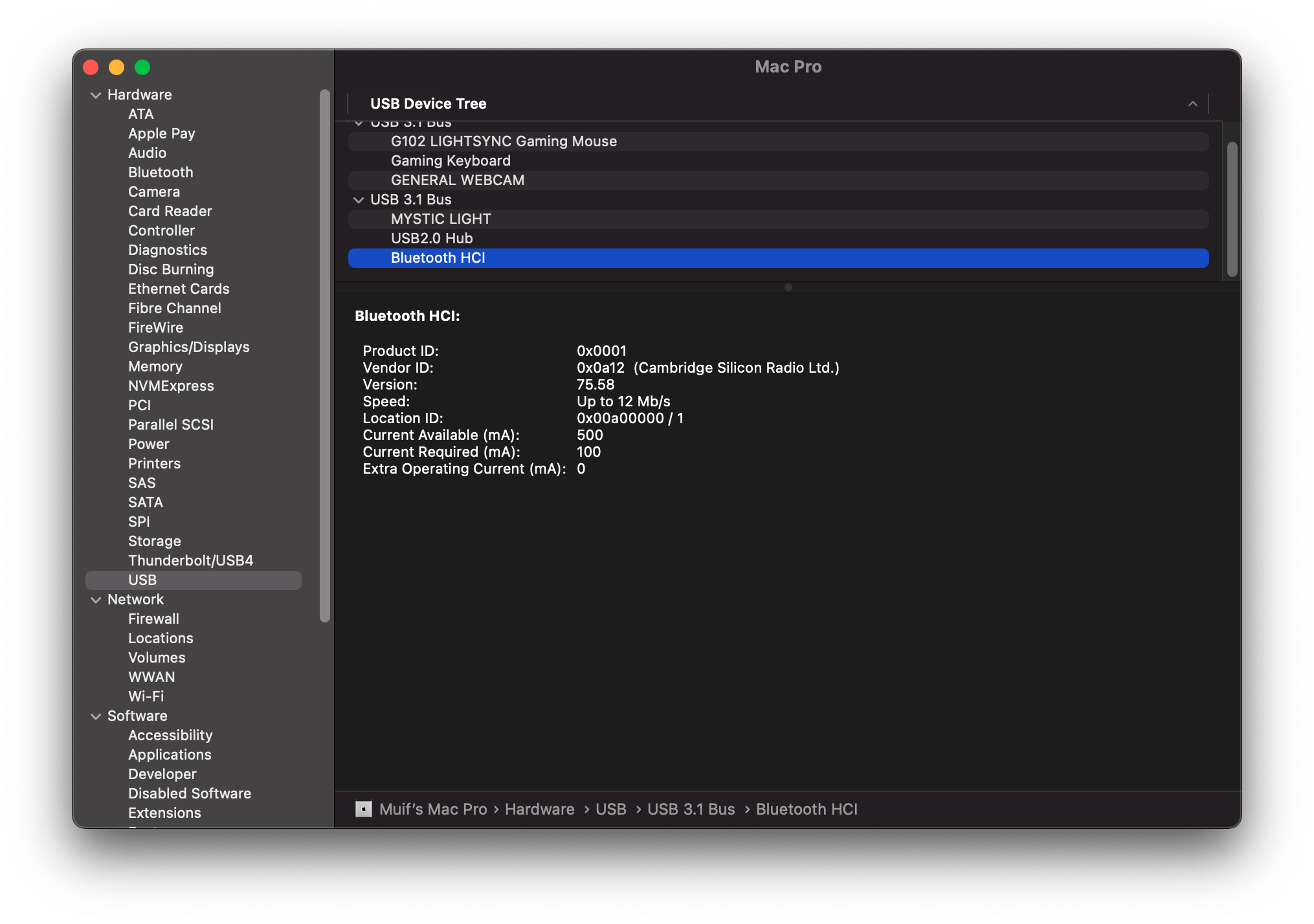The width and height of the screenshot is (1314, 924).
Task: Collapse the USB 3.1 Bus containing MYSTIC LIGHT
Action: 359,200
